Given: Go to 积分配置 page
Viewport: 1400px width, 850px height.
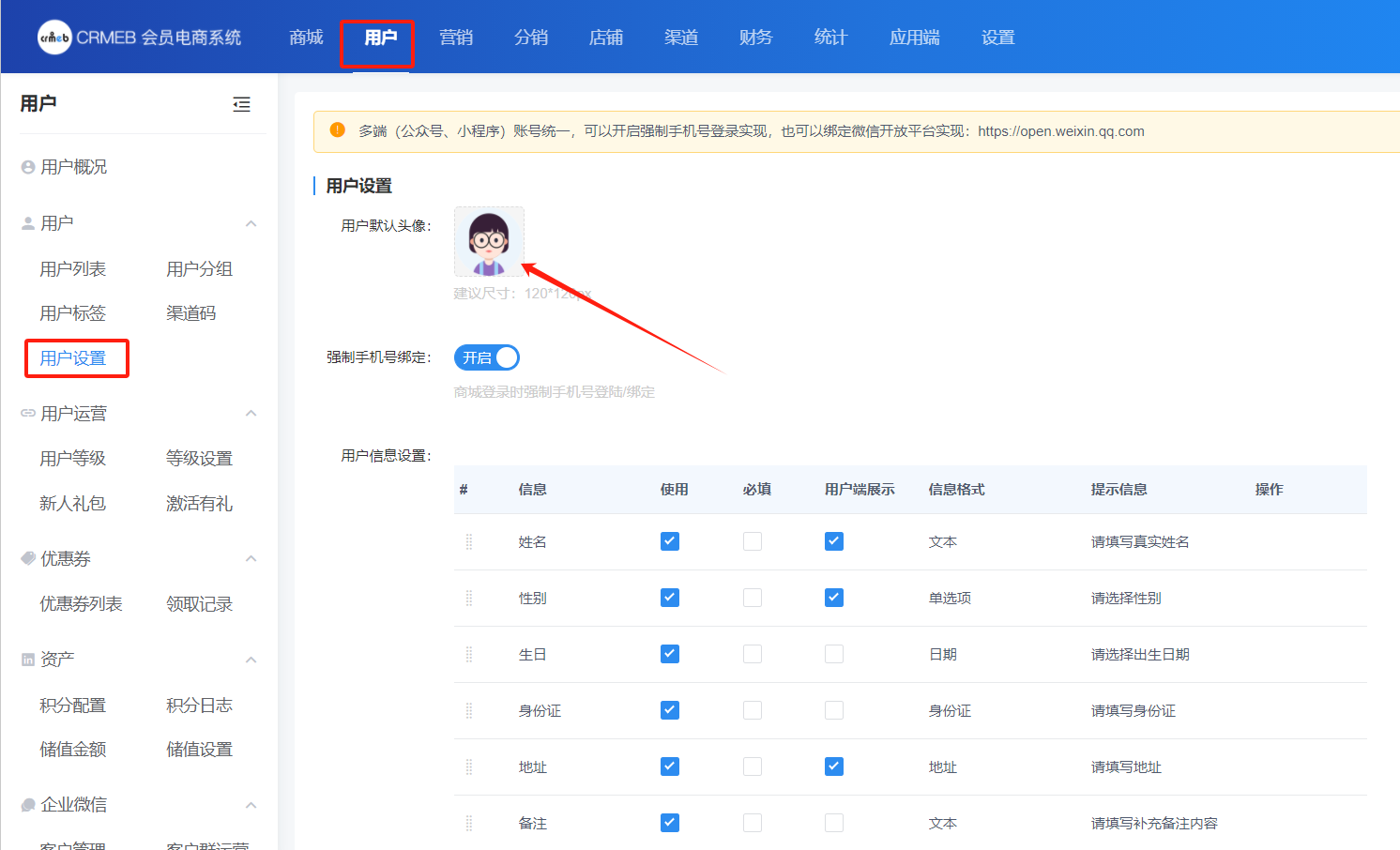Looking at the screenshot, I should point(73,706).
